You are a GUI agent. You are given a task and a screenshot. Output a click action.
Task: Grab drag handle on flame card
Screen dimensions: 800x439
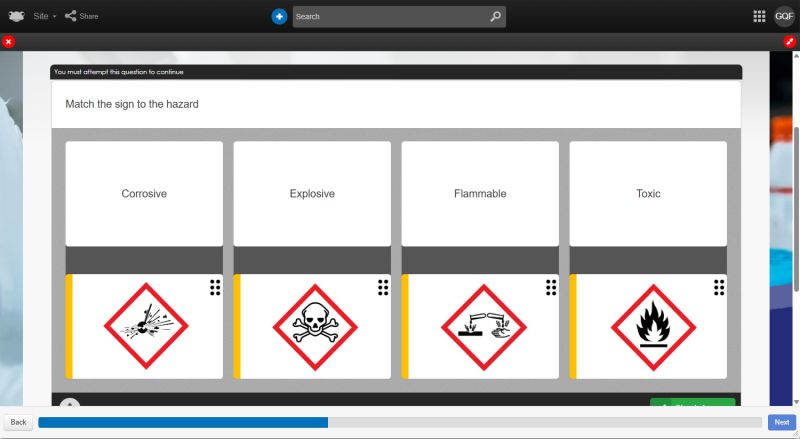[719, 288]
